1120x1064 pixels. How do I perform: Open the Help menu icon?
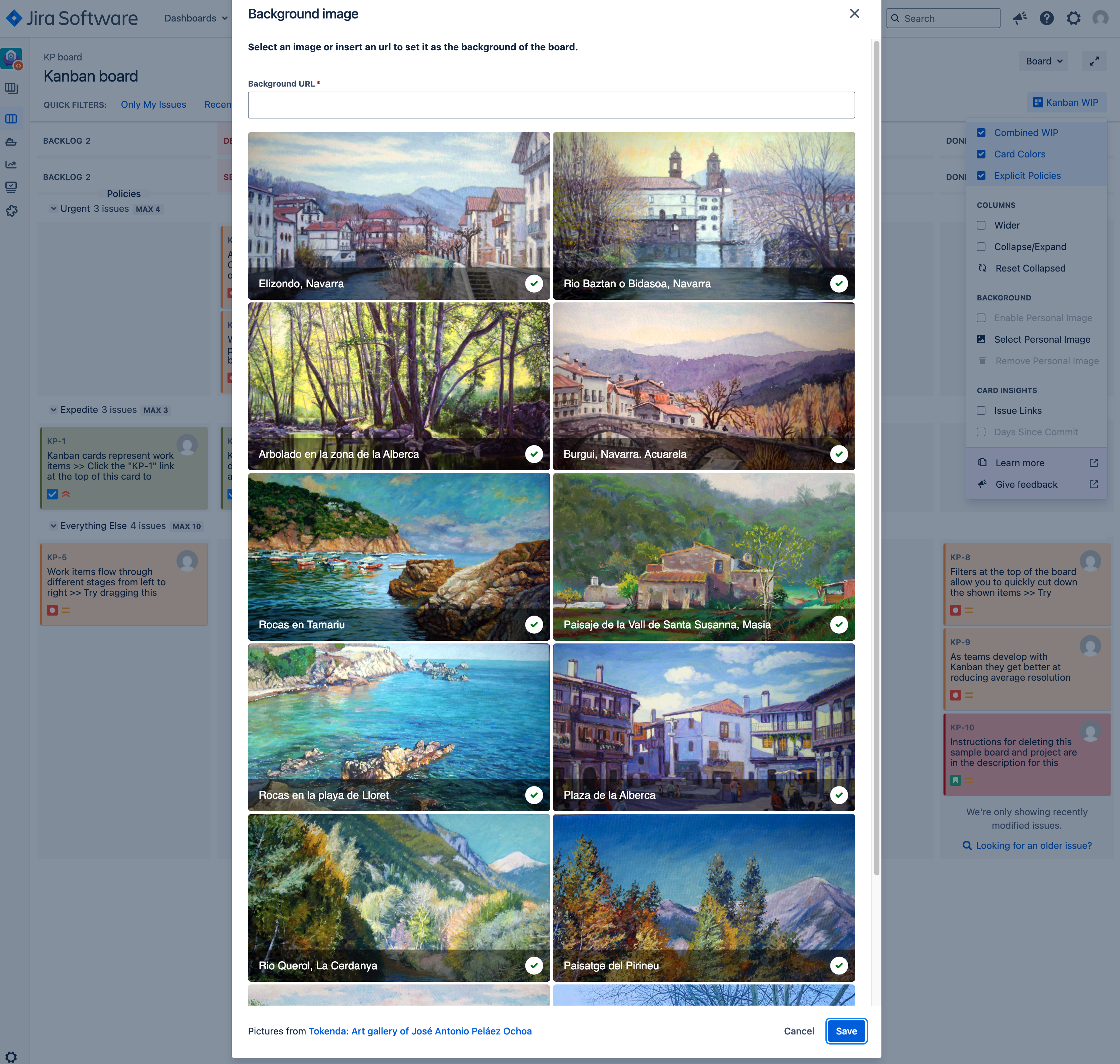point(1046,18)
